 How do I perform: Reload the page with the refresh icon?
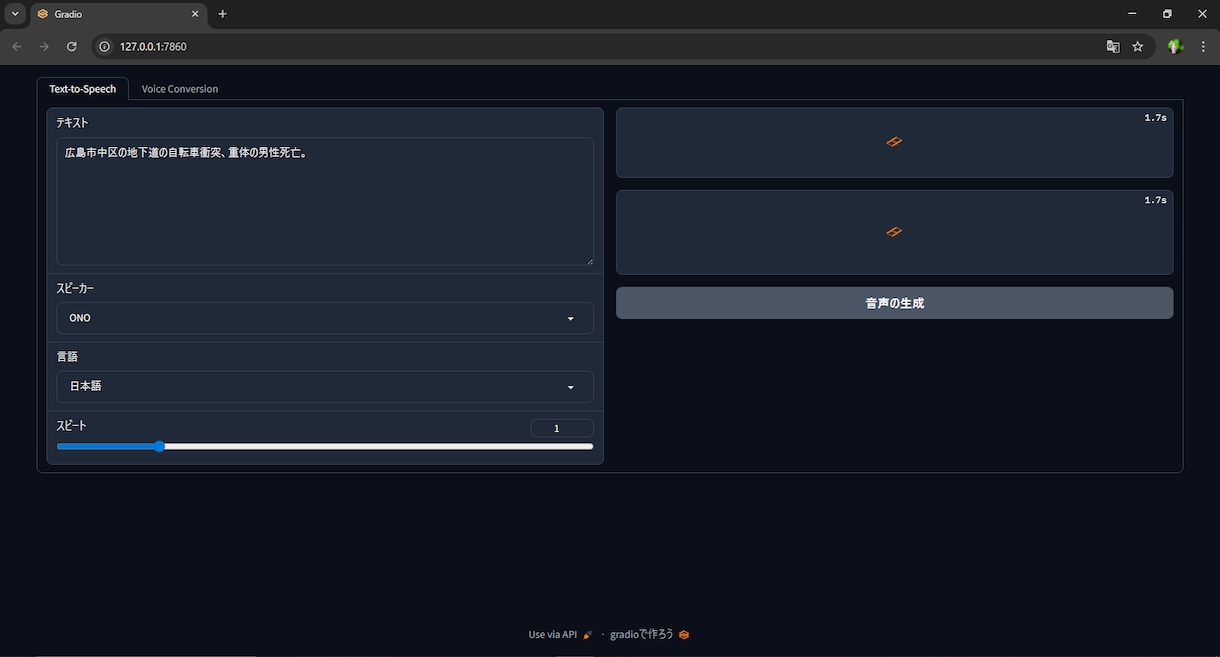[x=71, y=46]
